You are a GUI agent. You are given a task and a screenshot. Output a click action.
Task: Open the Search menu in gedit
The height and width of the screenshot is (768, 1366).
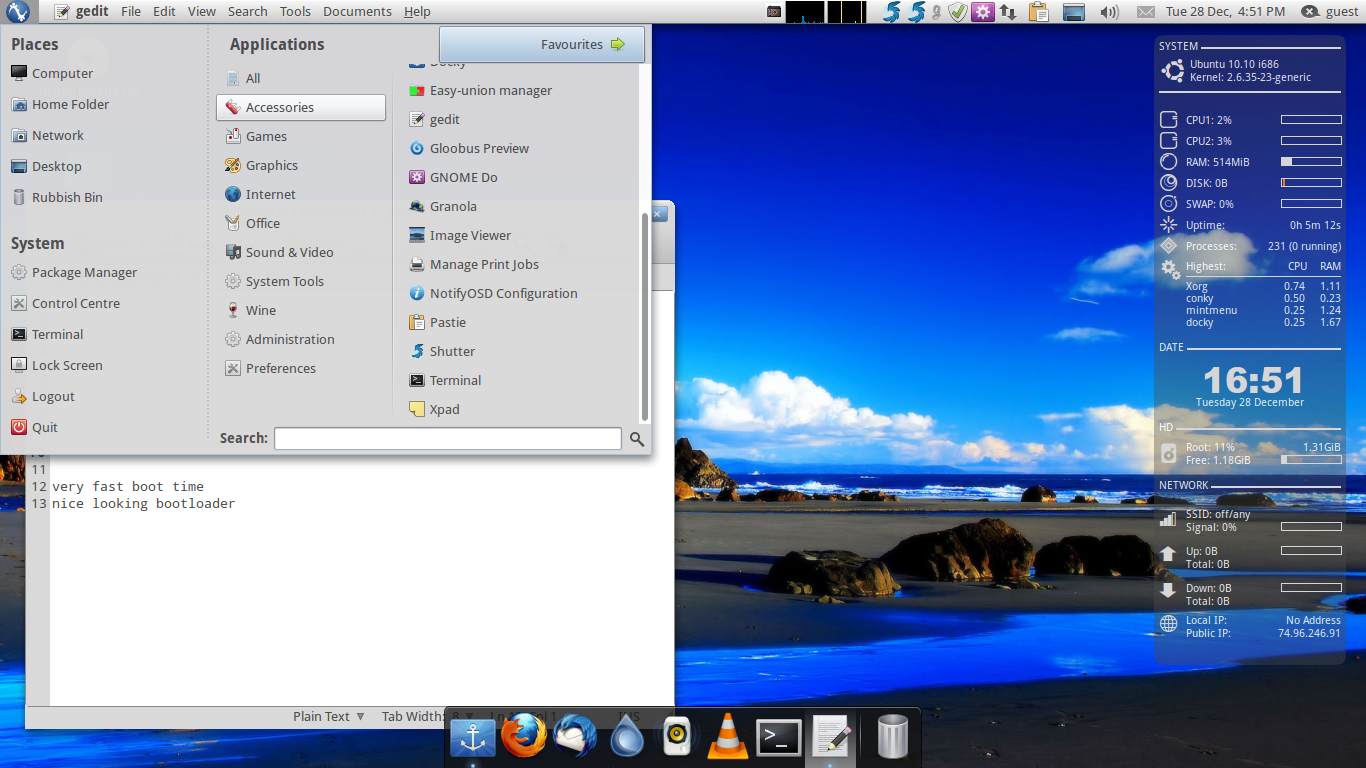247,11
